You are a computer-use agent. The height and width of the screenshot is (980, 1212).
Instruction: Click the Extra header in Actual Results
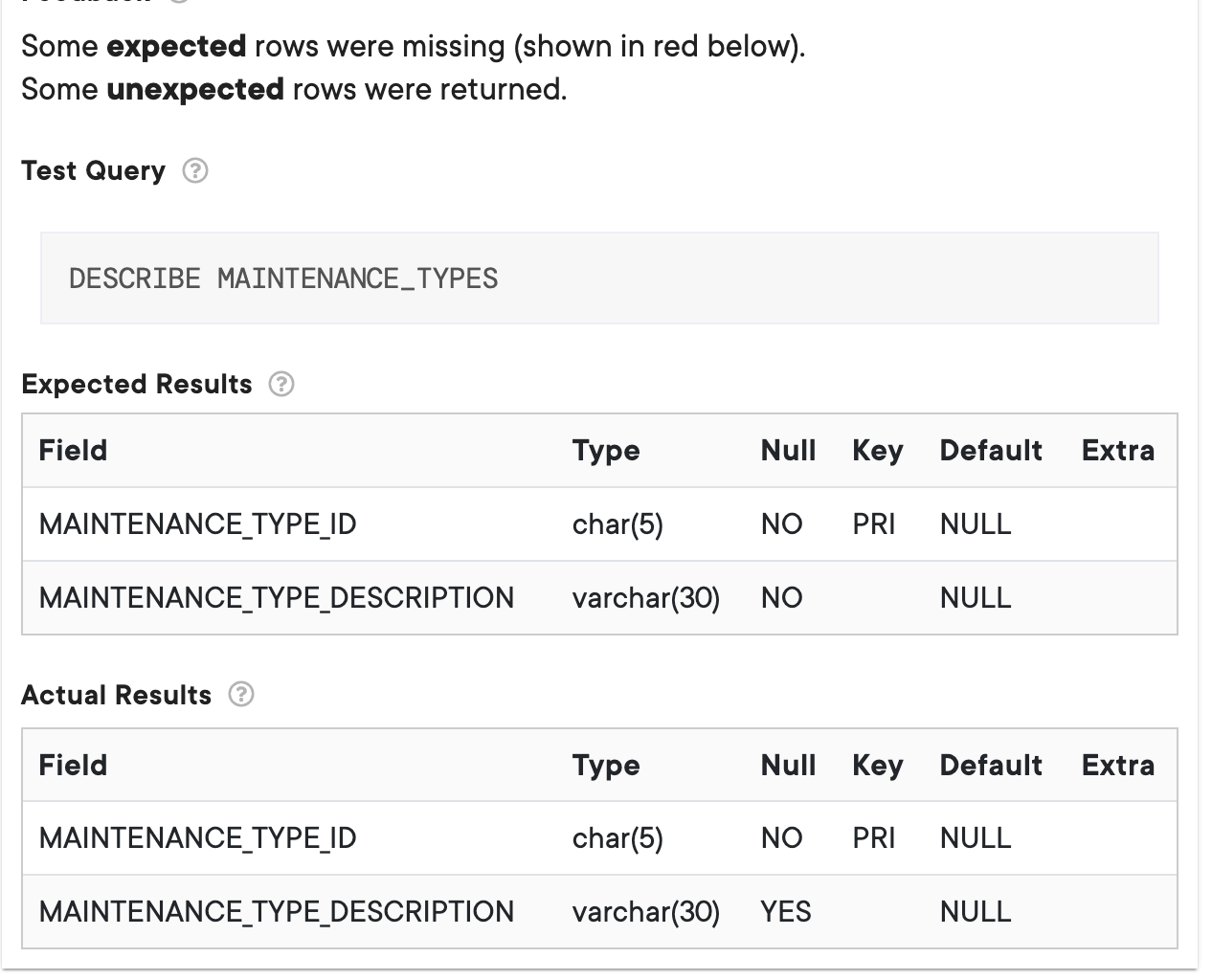coord(1117,766)
